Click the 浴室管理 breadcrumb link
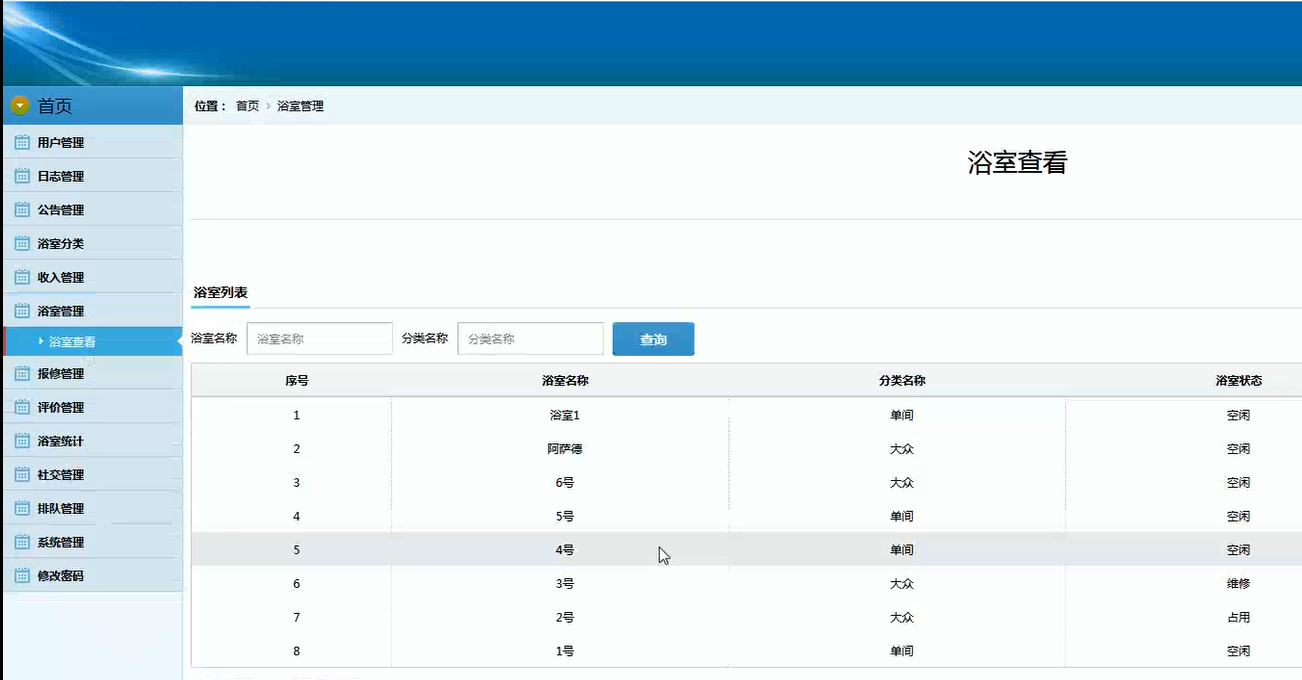Viewport: 1302px width, 680px height. click(300, 106)
